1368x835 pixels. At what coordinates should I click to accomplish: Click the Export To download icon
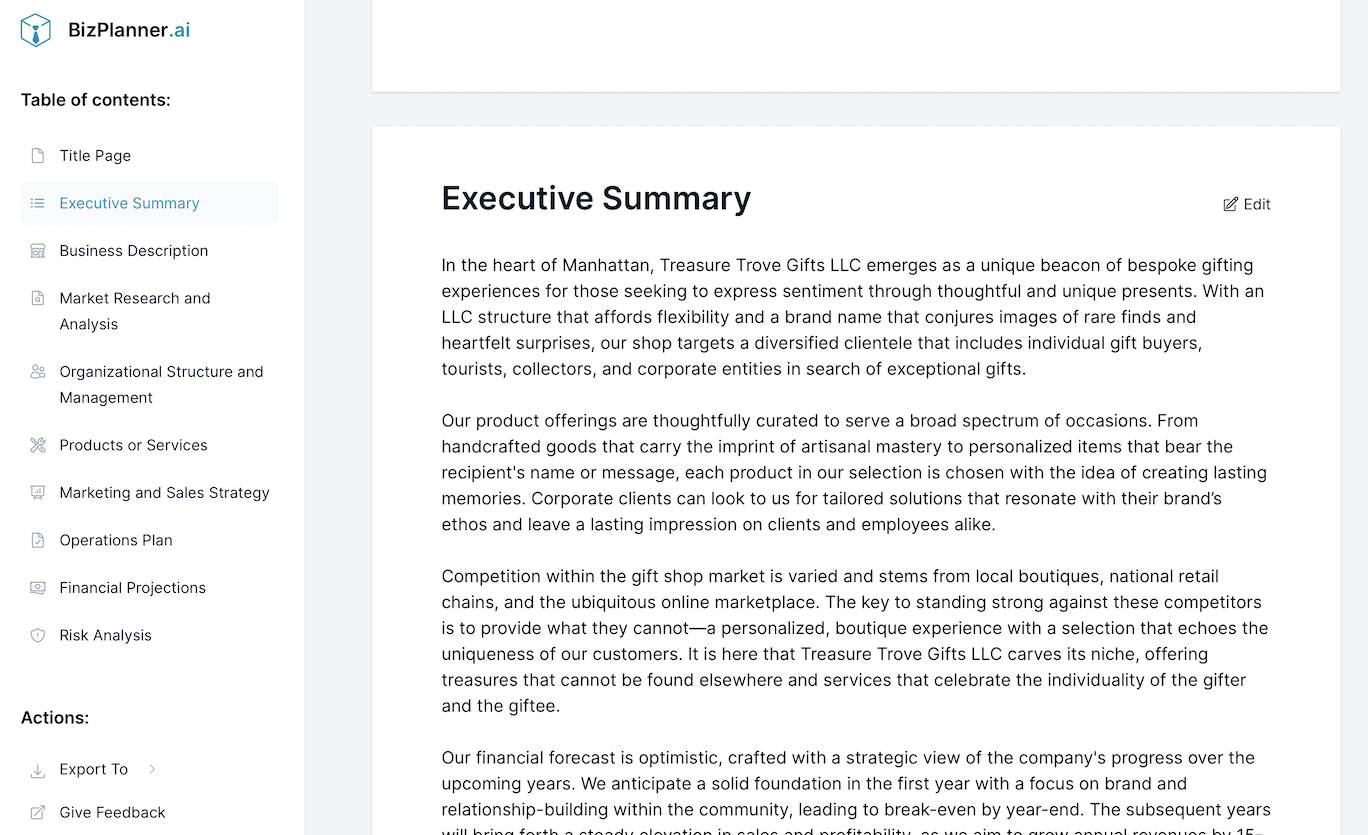click(38, 770)
